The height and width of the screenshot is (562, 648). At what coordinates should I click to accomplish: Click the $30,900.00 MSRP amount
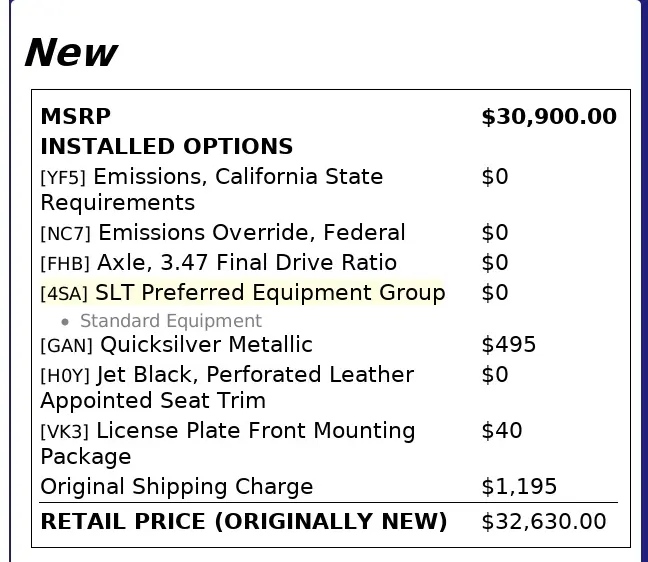tap(549, 117)
